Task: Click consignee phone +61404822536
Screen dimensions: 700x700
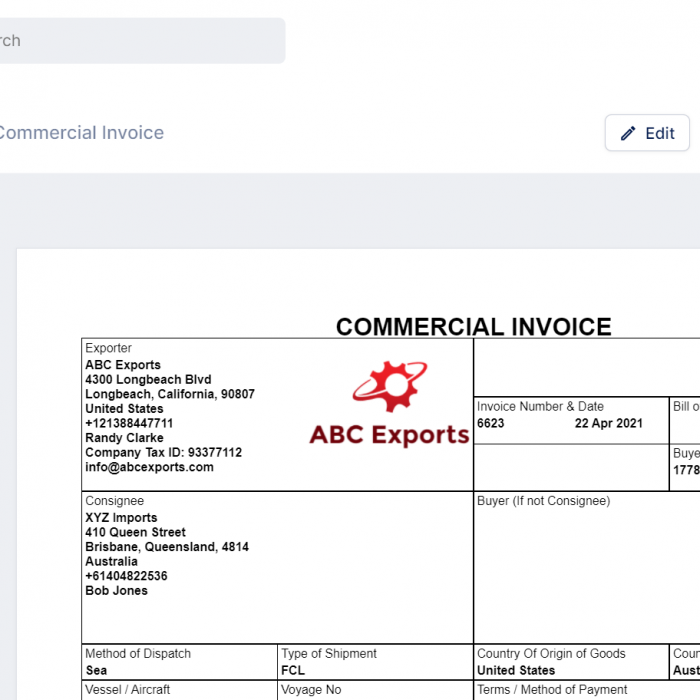Action: [126, 576]
